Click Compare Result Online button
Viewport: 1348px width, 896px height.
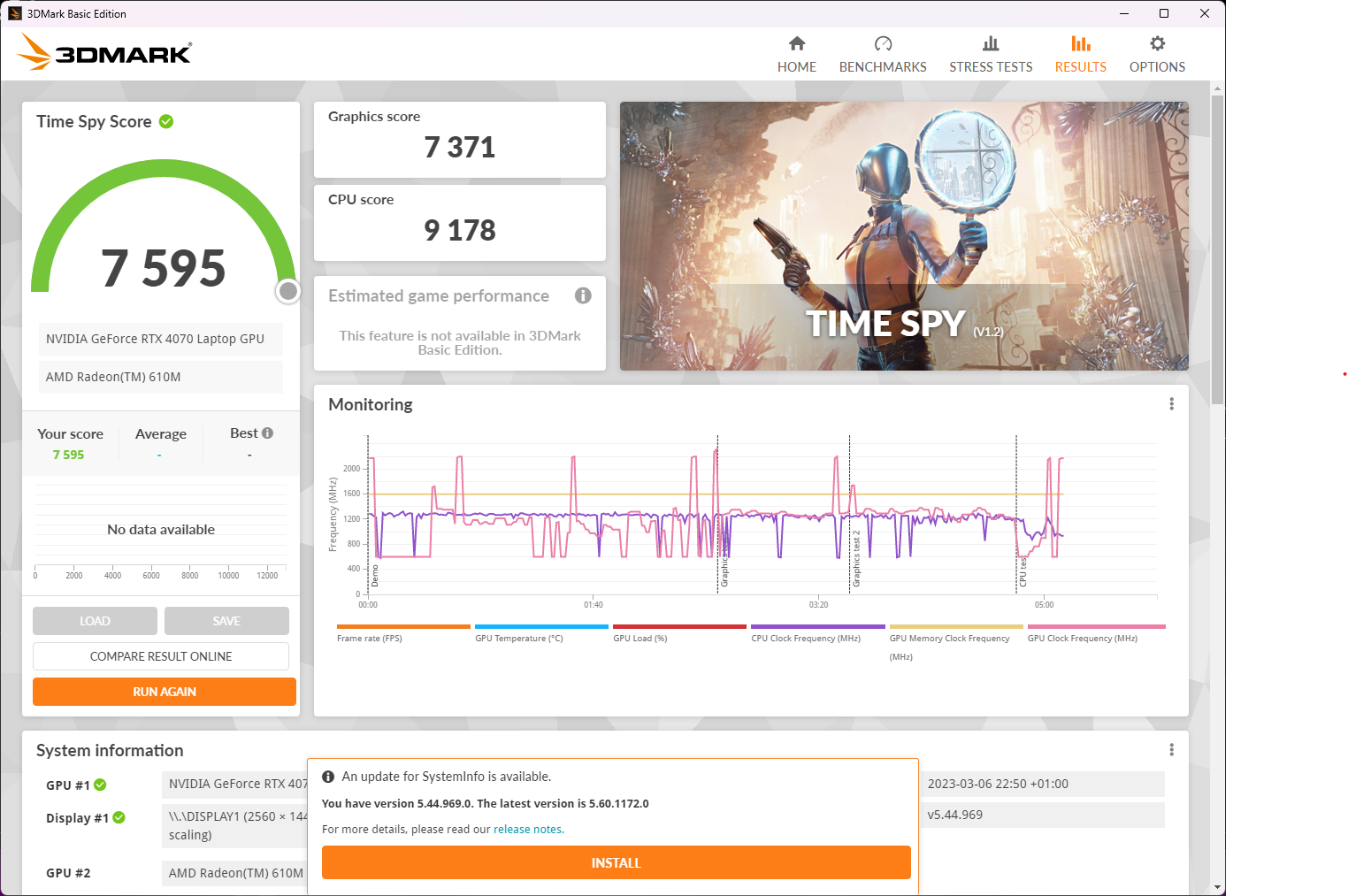[x=161, y=656]
